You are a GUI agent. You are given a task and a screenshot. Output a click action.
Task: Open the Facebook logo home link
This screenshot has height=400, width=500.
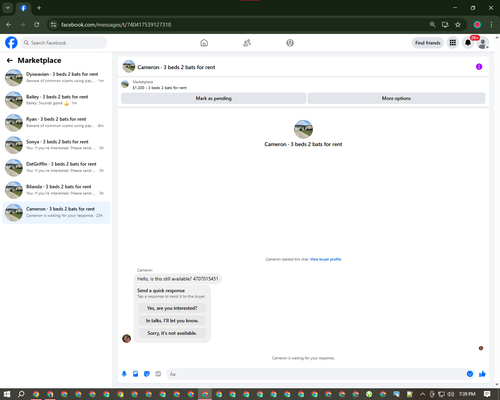(x=11, y=43)
